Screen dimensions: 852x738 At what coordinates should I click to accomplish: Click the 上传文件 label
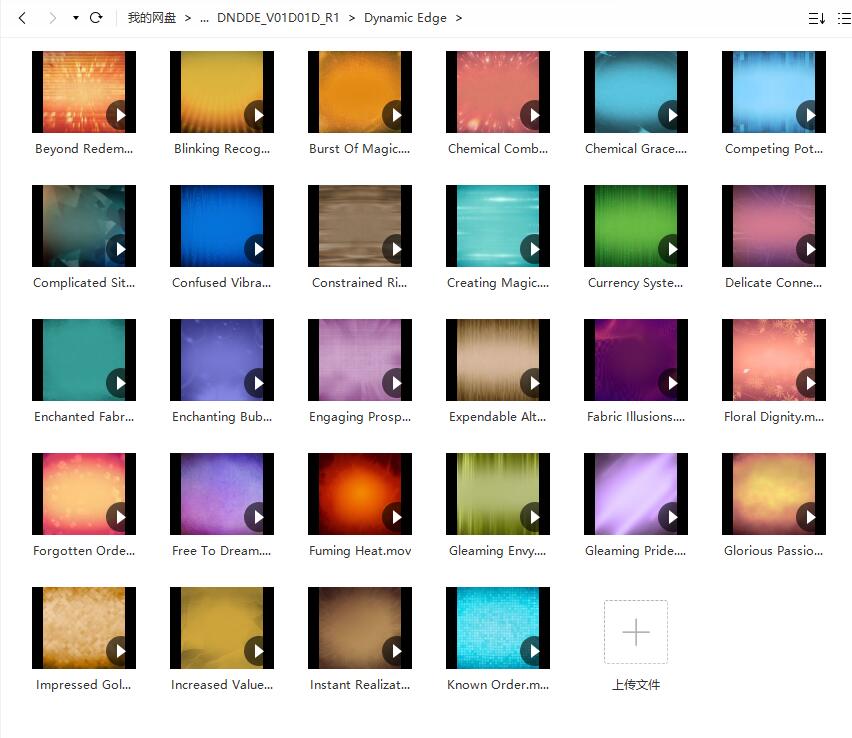[x=636, y=685]
